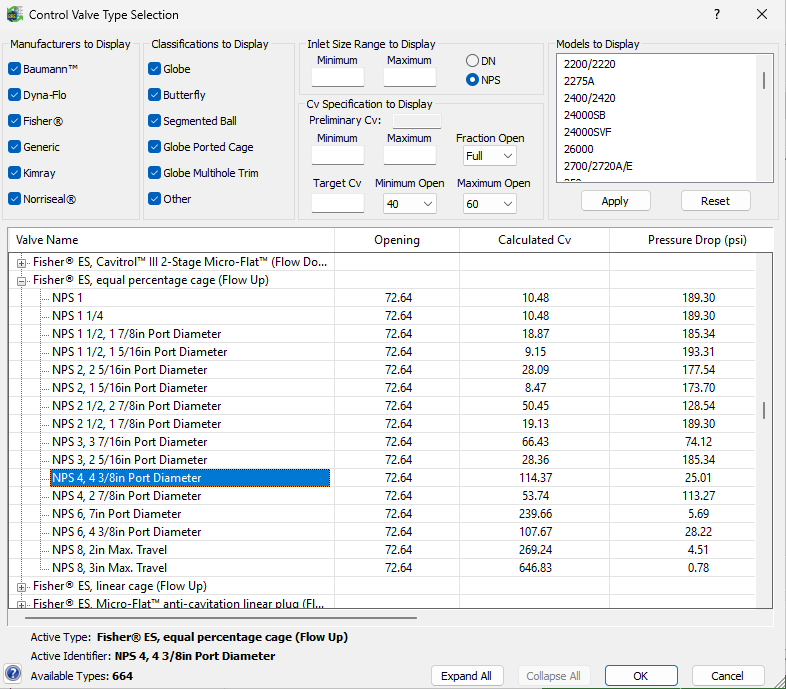Click the Target Cv input field

coord(338,203)
